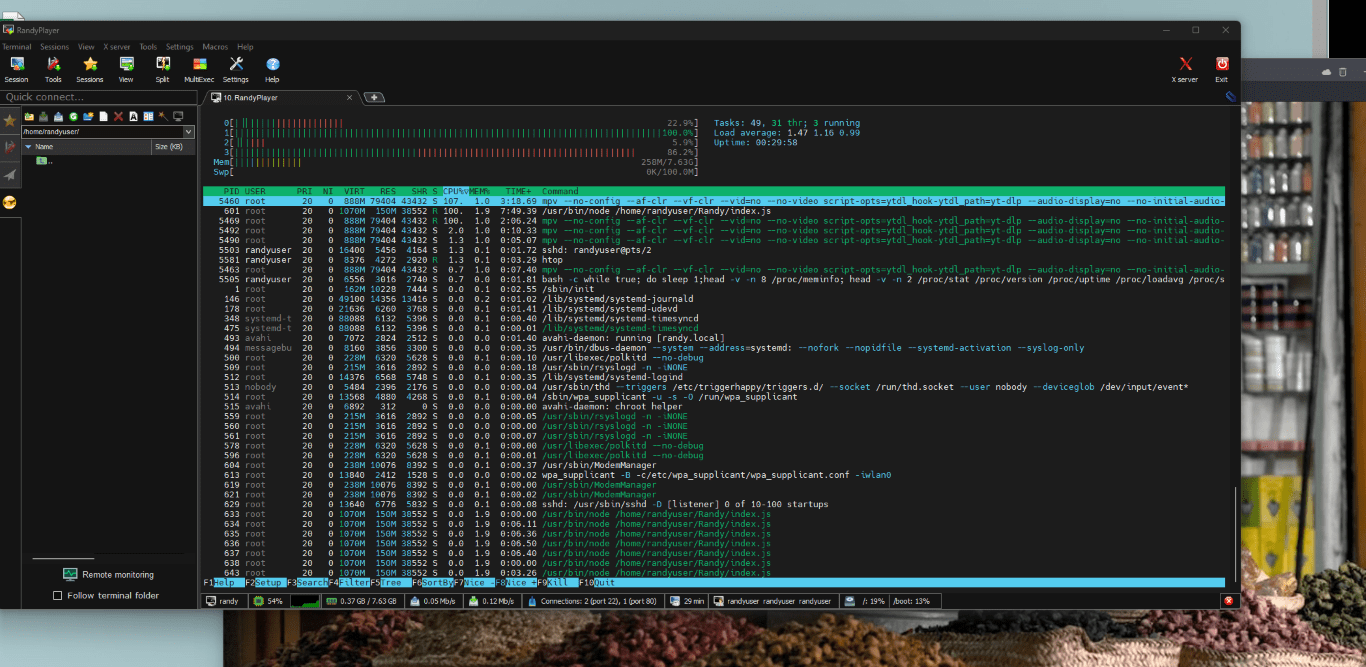This screenshot has width=1366, height=667.
Task: Open the Settings menu in menu bar
Action: [180, 47]
